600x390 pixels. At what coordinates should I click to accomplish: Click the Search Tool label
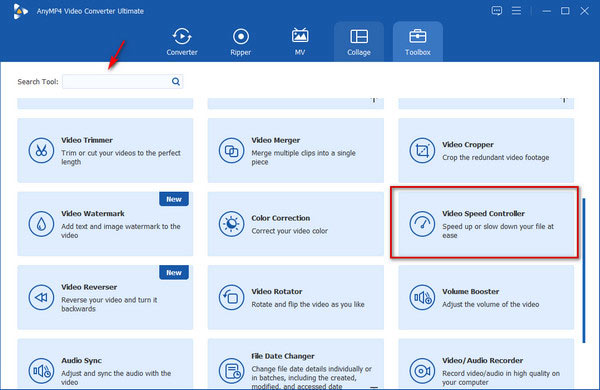[x=38, y=82]
